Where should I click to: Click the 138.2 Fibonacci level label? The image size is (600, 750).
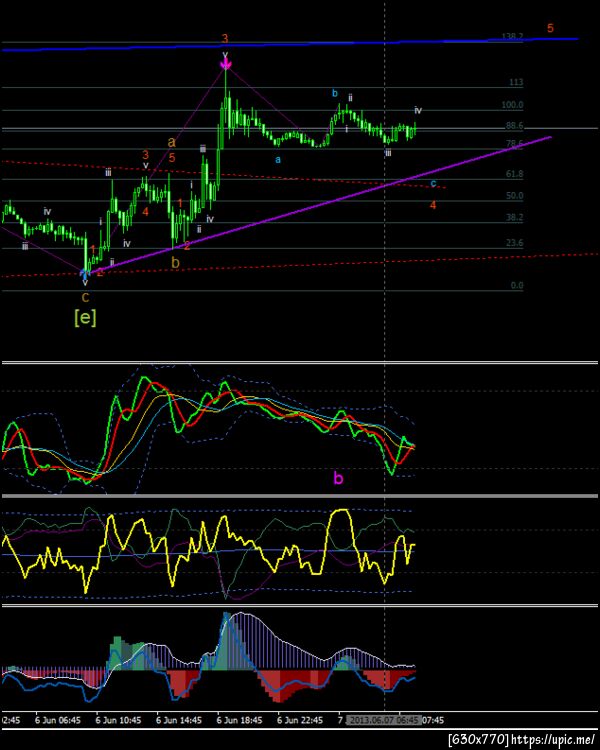512,37
